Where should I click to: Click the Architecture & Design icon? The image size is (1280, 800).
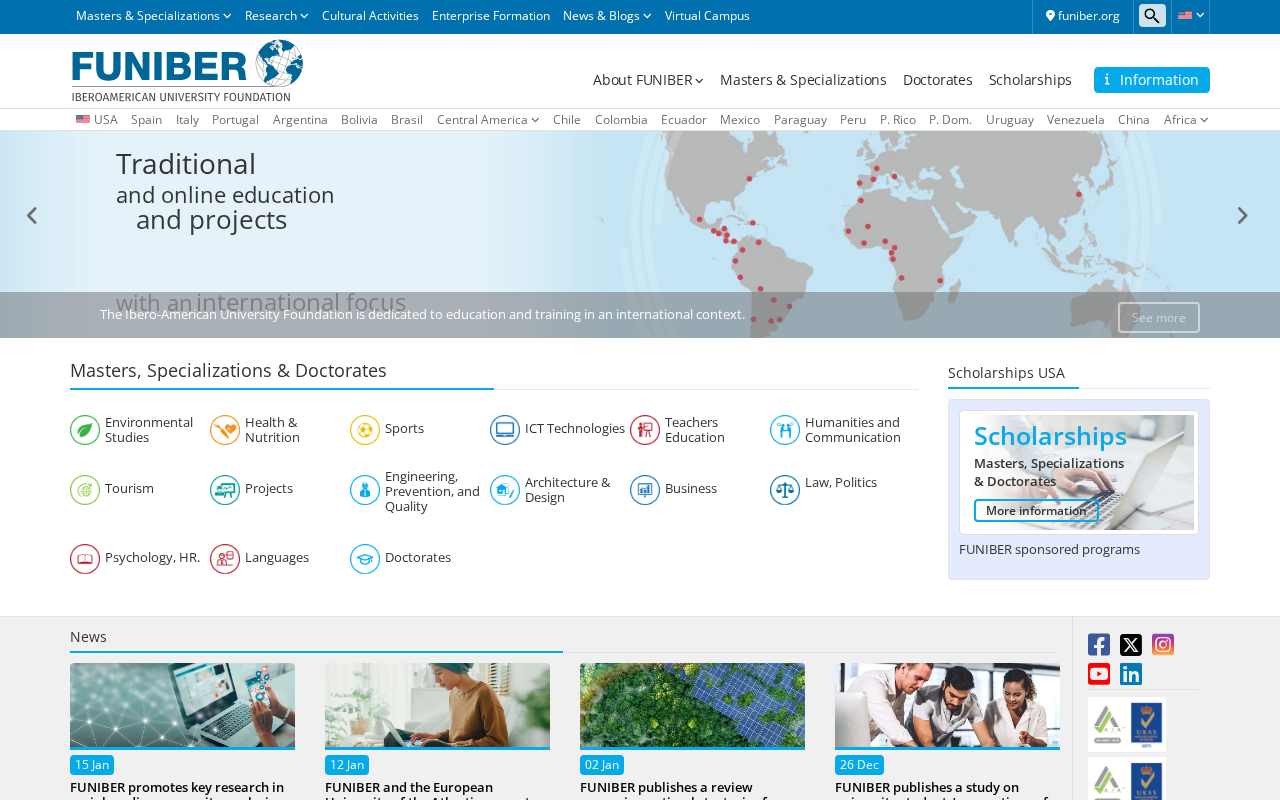point(505,490)
